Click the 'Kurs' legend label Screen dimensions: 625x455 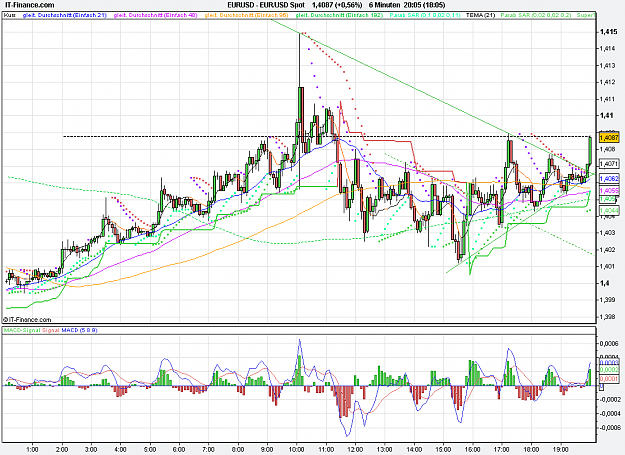coord(10,15)
